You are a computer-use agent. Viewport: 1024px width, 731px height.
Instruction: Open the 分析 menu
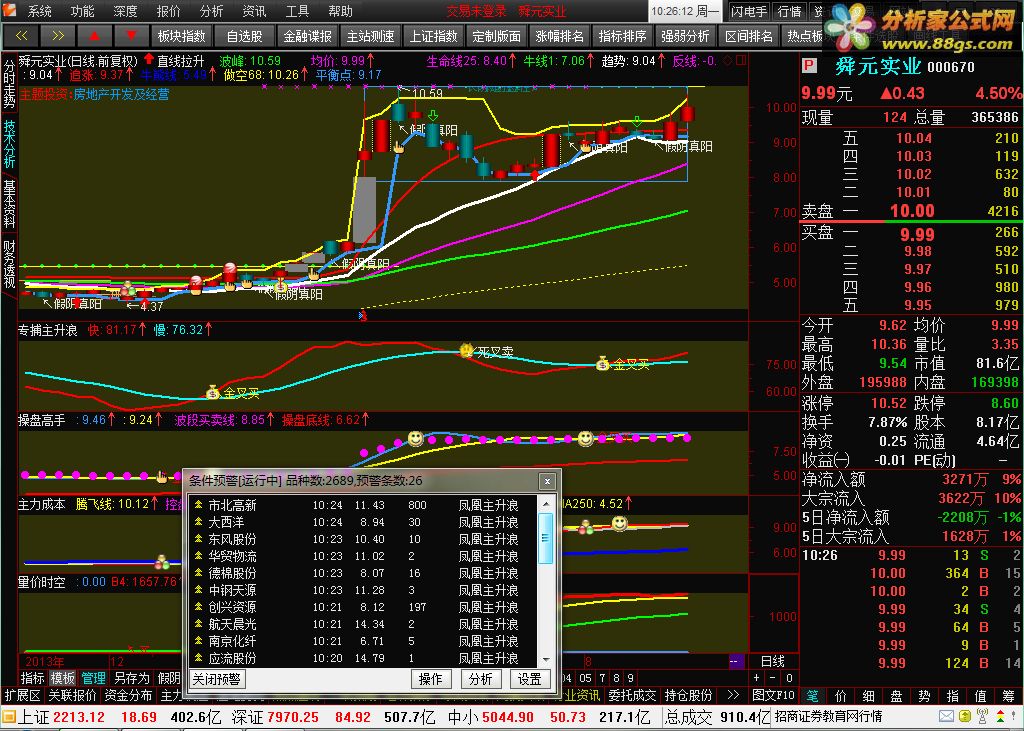212,11
